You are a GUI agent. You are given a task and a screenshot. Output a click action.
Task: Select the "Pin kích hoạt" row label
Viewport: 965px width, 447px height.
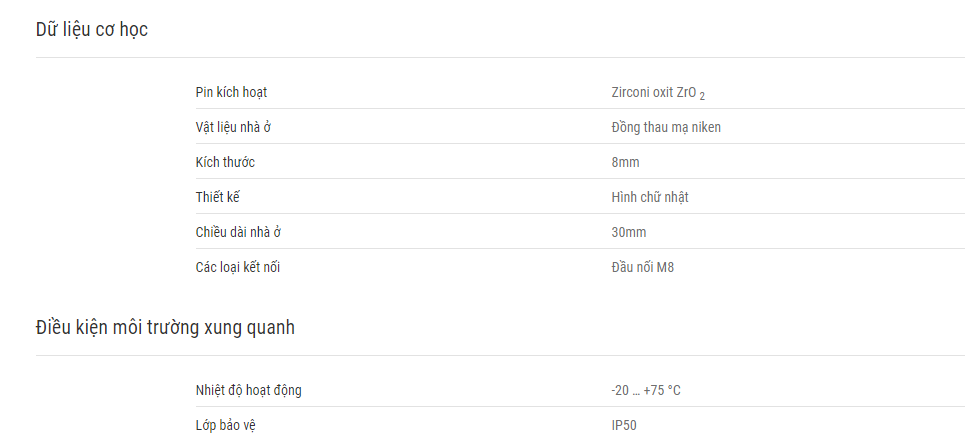(x=231, y=92)
